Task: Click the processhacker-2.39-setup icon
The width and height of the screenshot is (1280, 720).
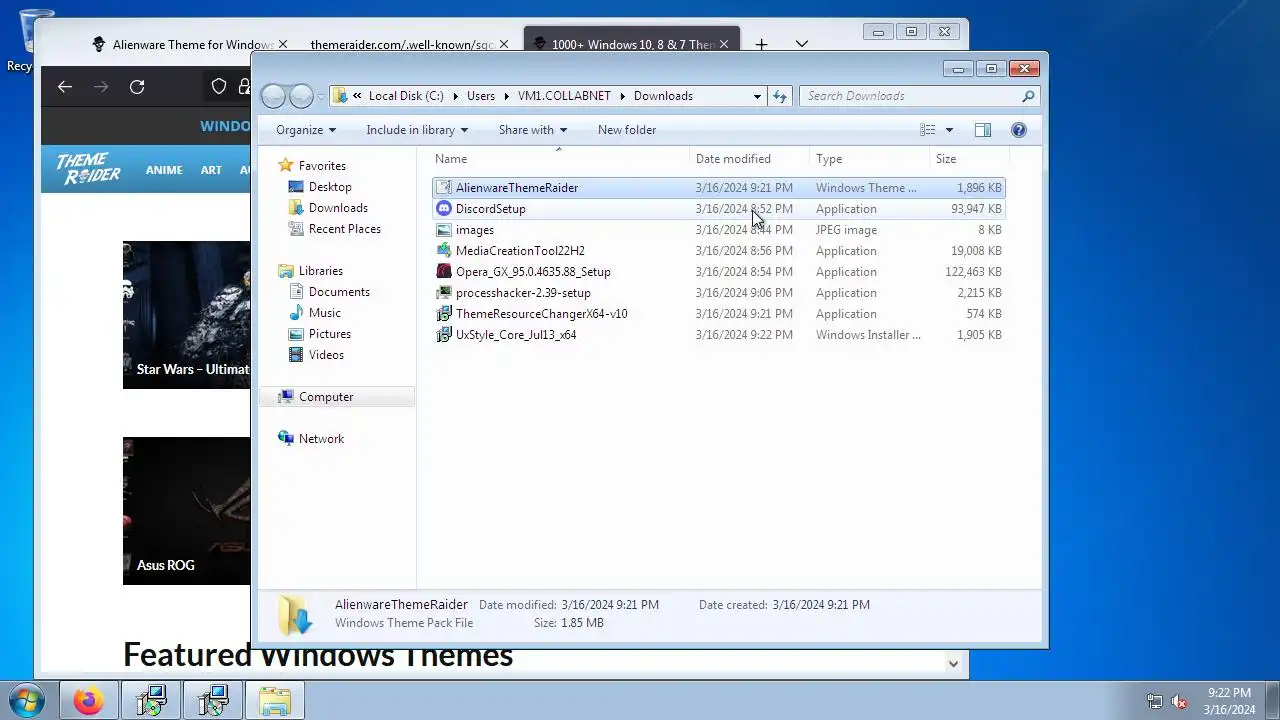Action: click(444, 293)
